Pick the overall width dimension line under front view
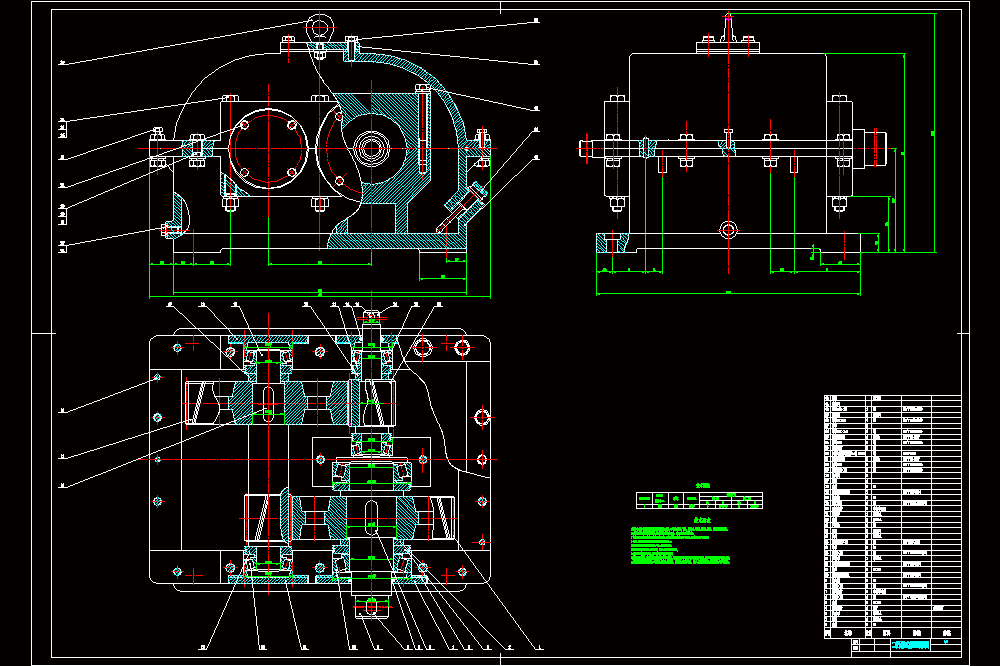This screenshot has height=666, width=1000. pos(320,297)
